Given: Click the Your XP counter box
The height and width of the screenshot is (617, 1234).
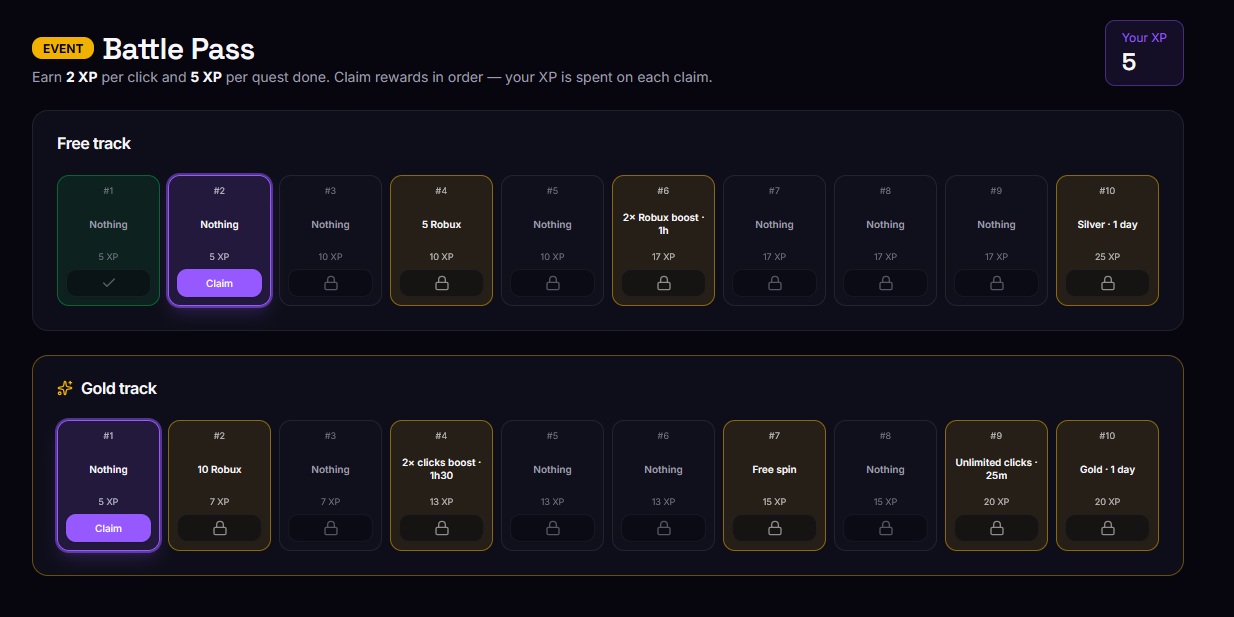Looking at the screenshot, I should click(1144, 53).
